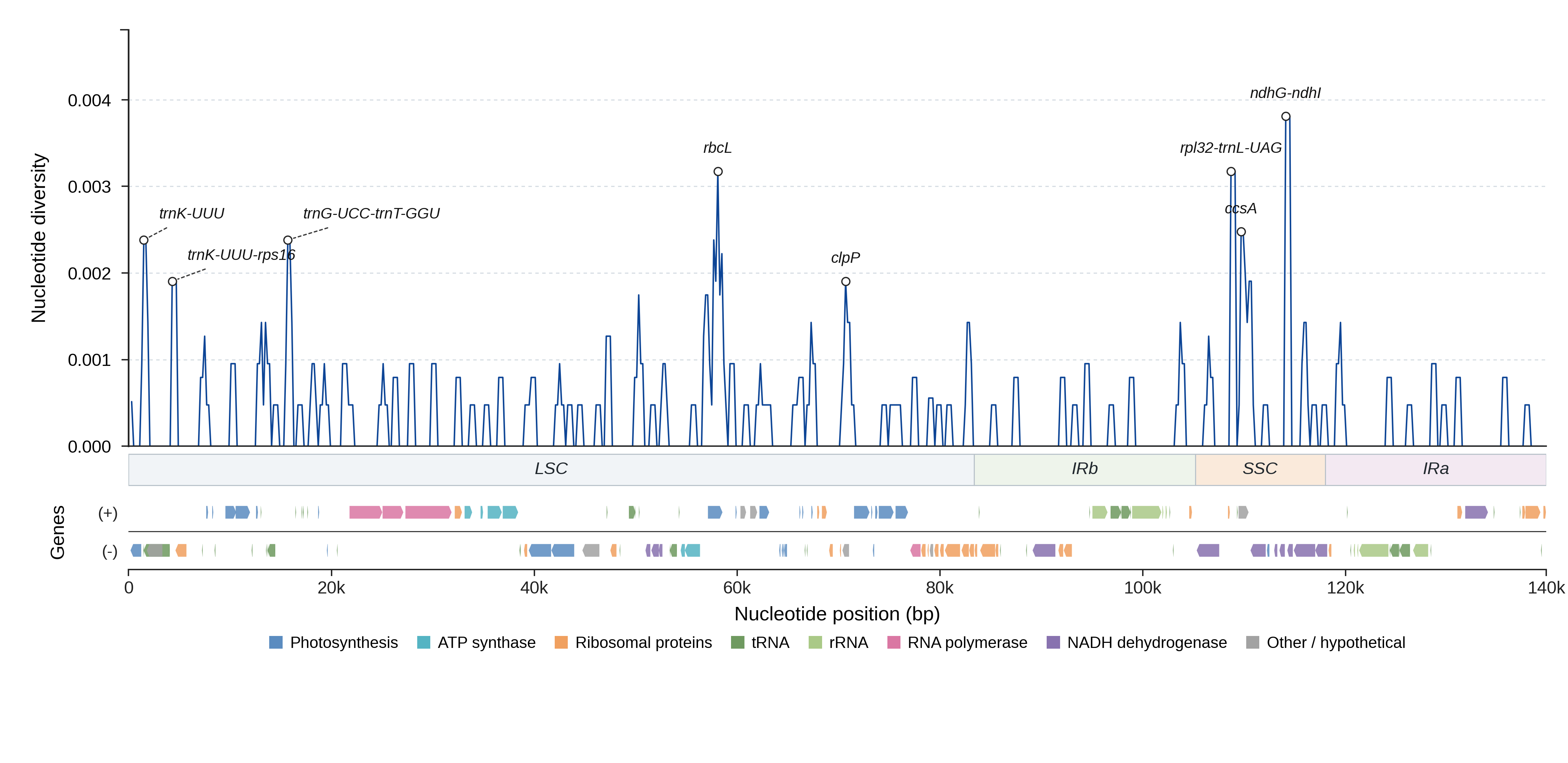Click the IRa region bar

point(1435,469)
